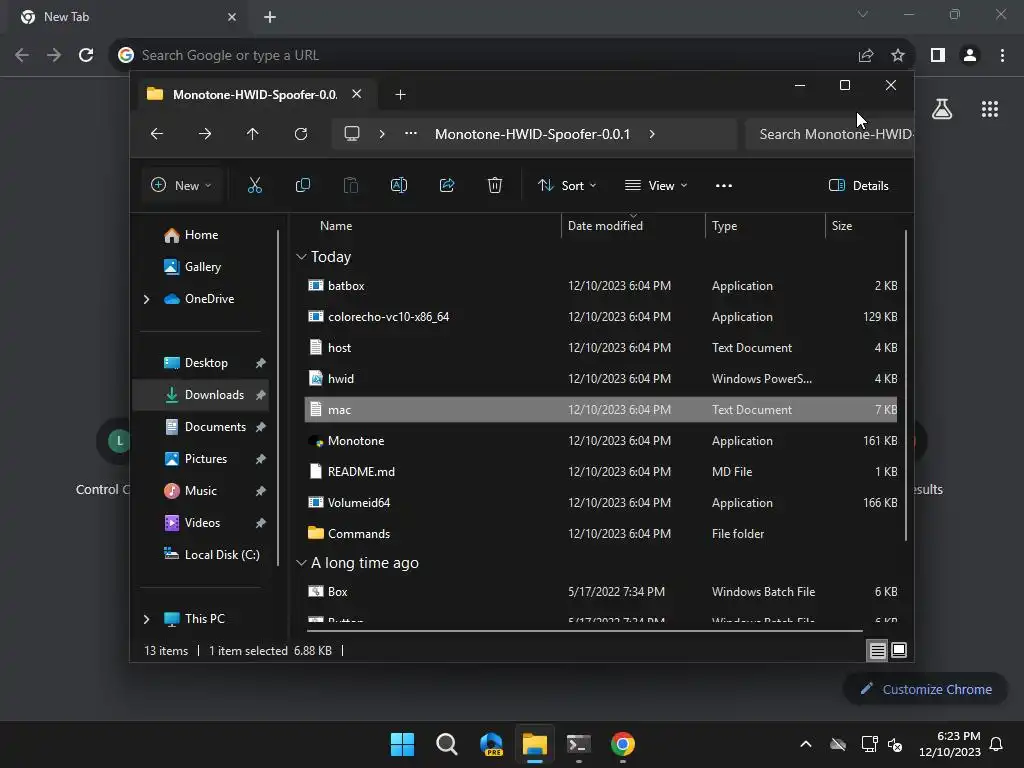Open Chrome Labs flask icon
This screenshot has width=1024, height=768.
[x=942, y=108]
